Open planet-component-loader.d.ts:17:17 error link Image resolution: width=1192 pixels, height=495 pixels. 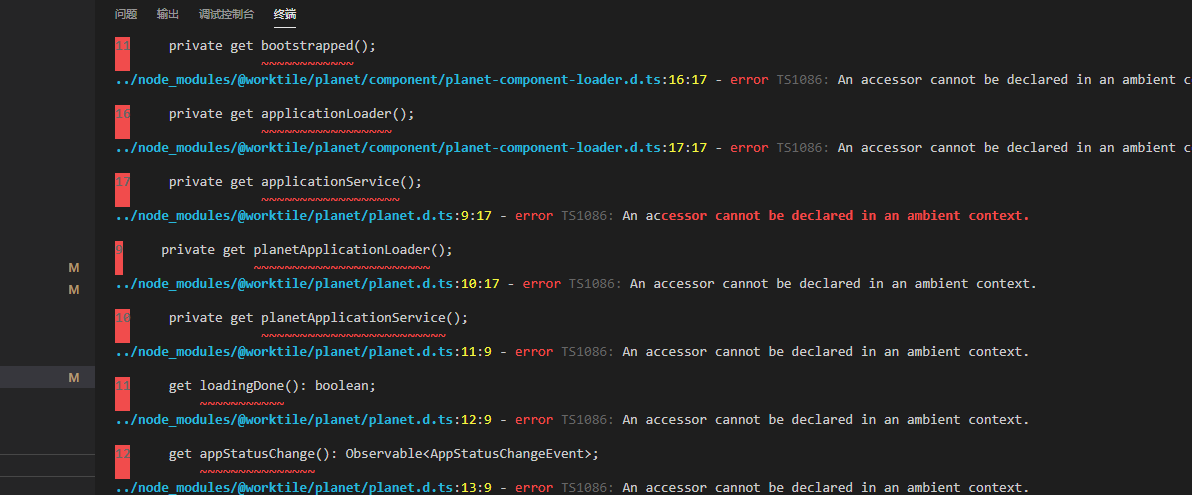click(x=411, y=148)
